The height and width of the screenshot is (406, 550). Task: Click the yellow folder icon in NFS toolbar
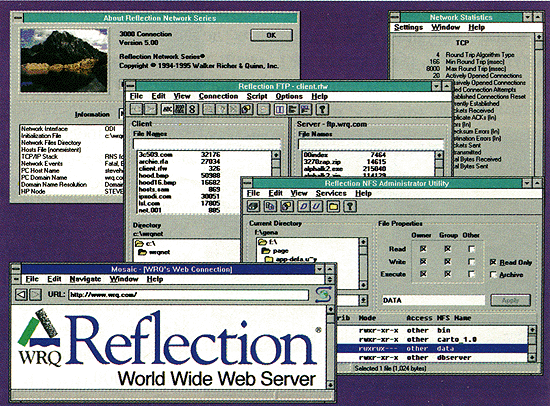click(x=333, y=206)
